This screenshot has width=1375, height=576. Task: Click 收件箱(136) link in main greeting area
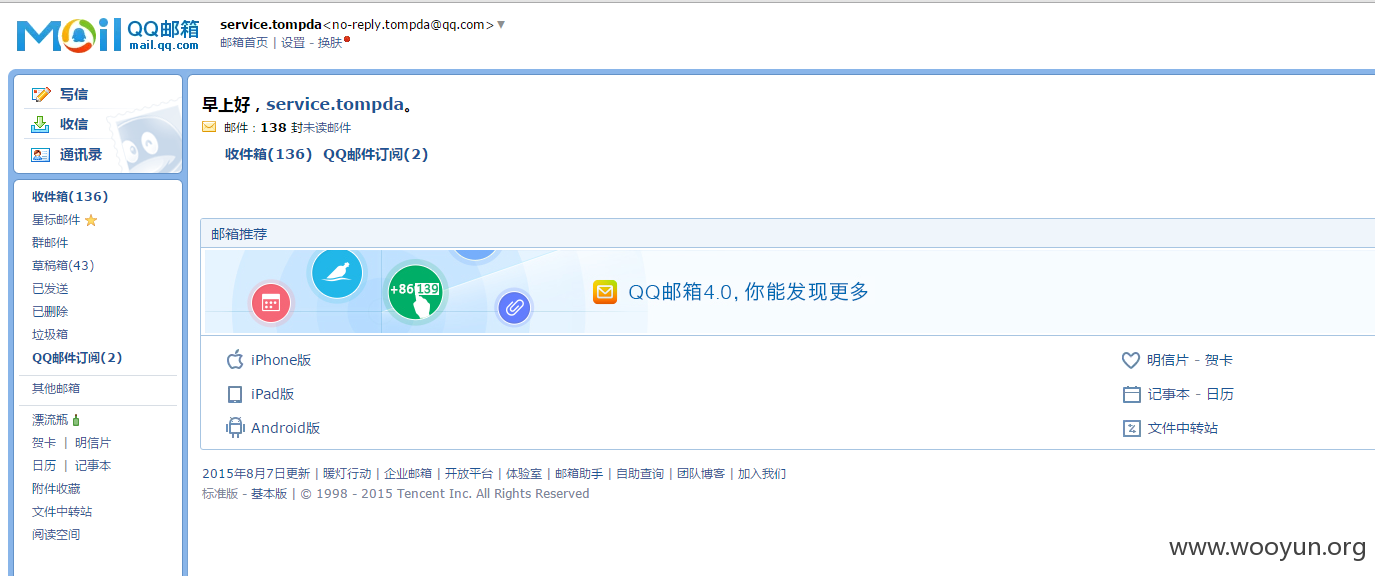click(269, 154)
